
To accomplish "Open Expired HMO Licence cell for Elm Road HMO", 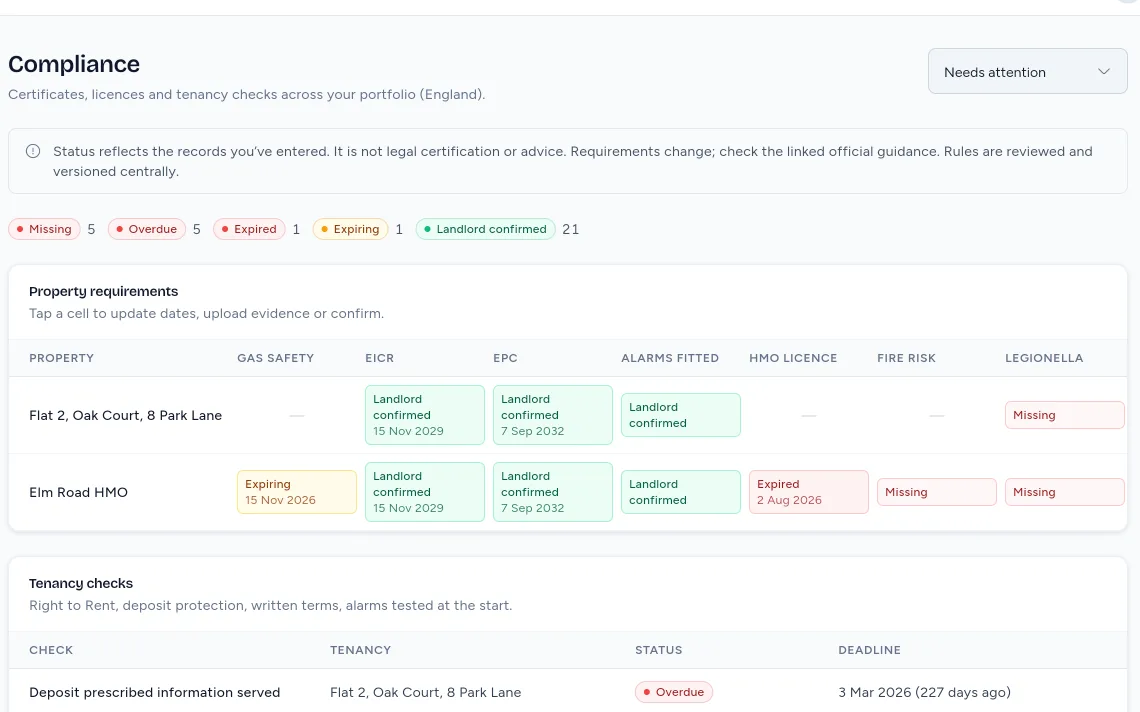I will click(x=808, y=492).
